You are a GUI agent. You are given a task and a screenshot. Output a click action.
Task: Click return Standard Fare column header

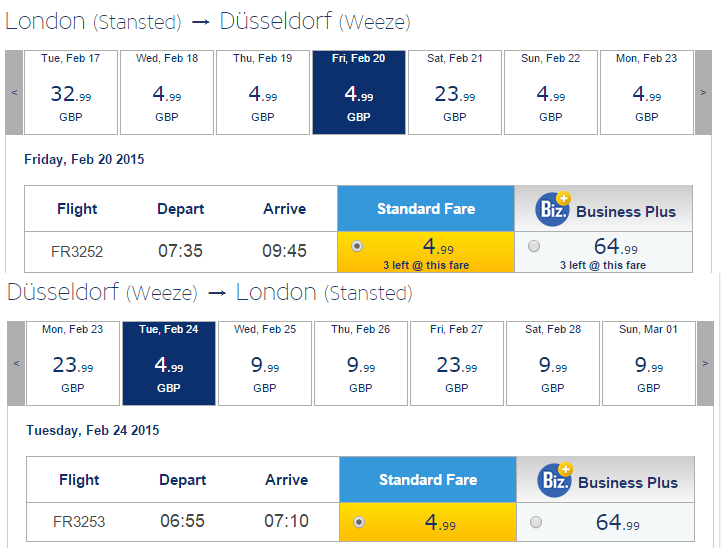(428, 479)
